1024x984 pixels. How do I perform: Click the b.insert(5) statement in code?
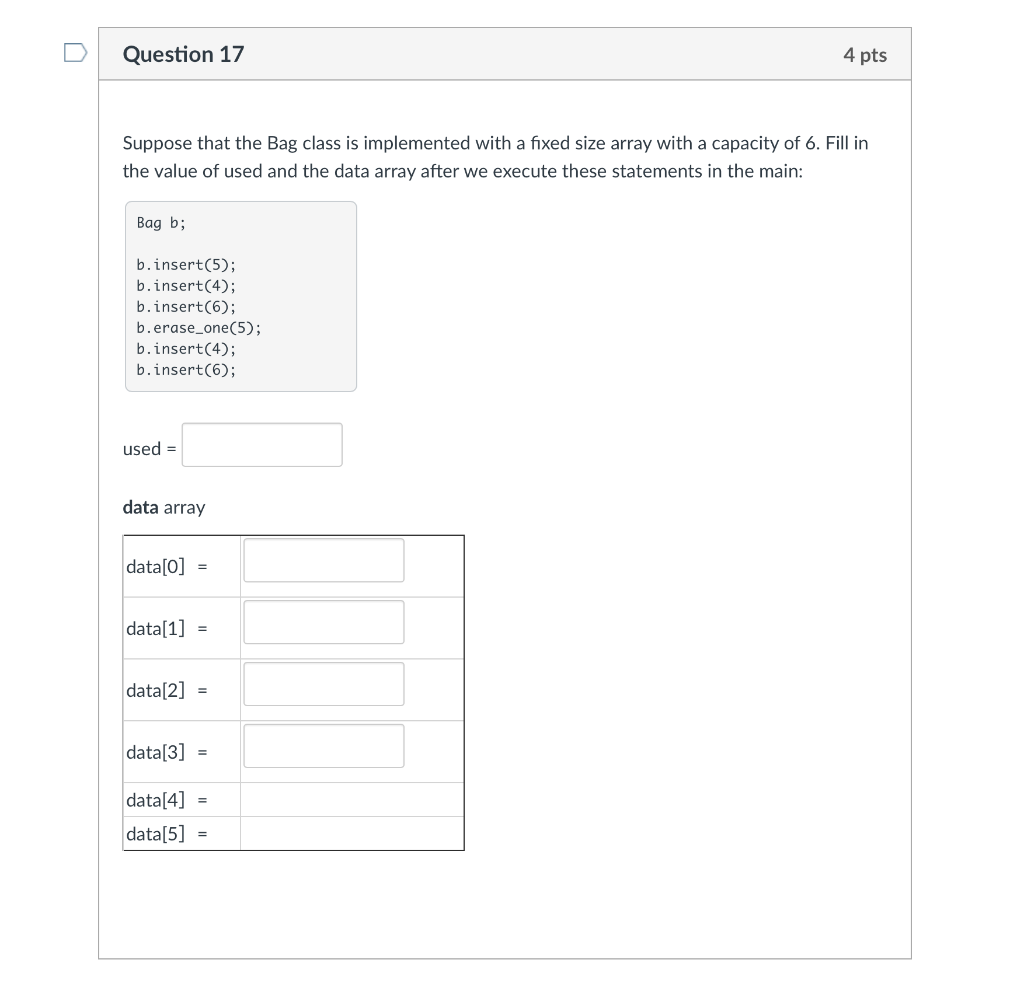pos(185,264)
